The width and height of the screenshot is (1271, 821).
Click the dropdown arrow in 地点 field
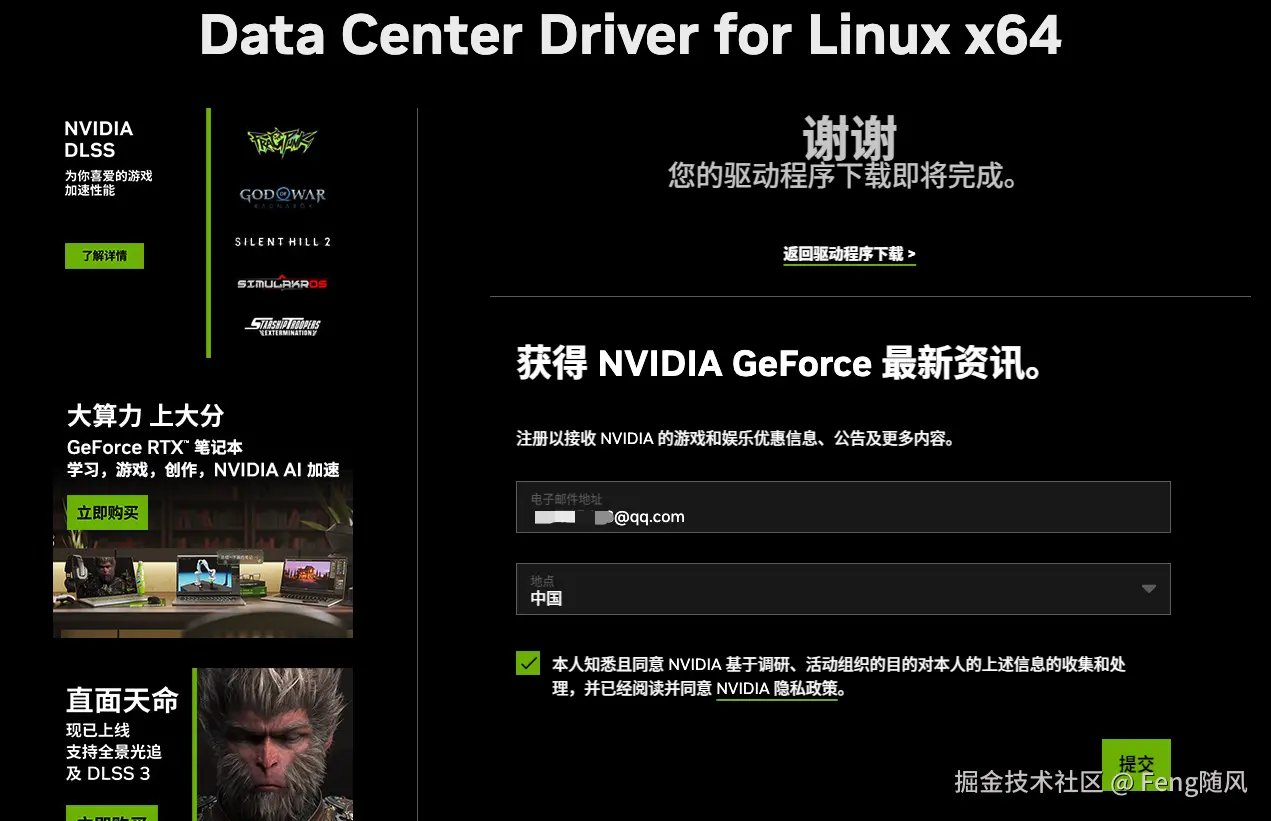(1149, 589)
